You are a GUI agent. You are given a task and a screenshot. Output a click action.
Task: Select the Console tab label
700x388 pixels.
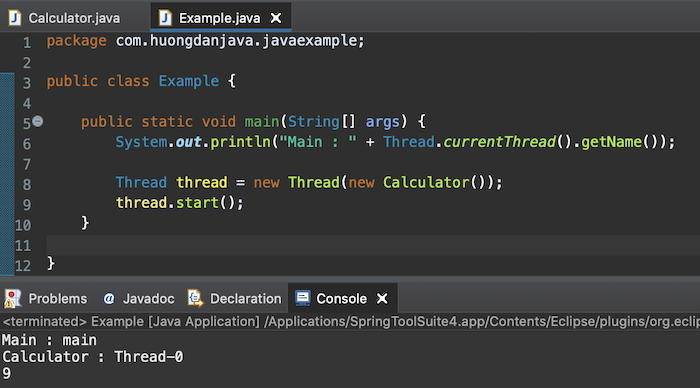[342, 299]
